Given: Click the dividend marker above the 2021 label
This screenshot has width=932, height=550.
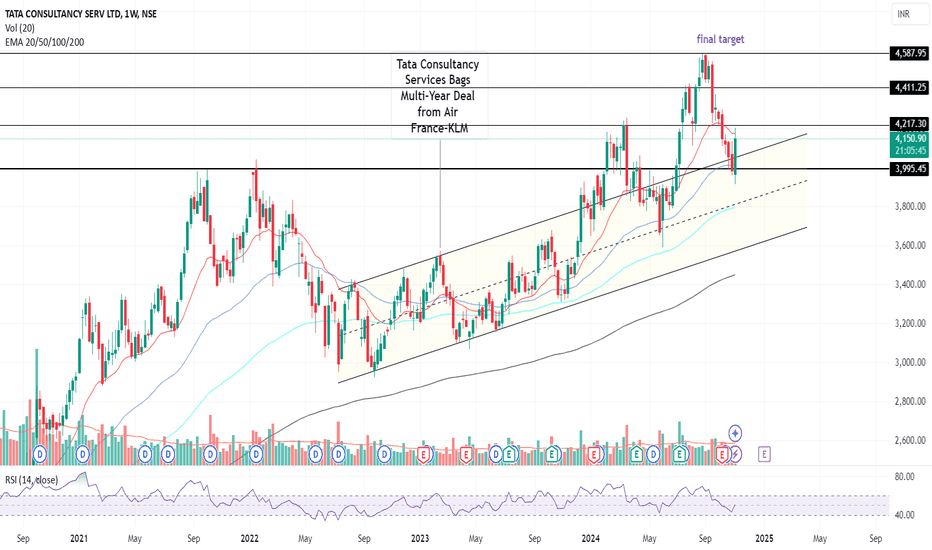Looking at the screenshot, I should tap(83, 455).
